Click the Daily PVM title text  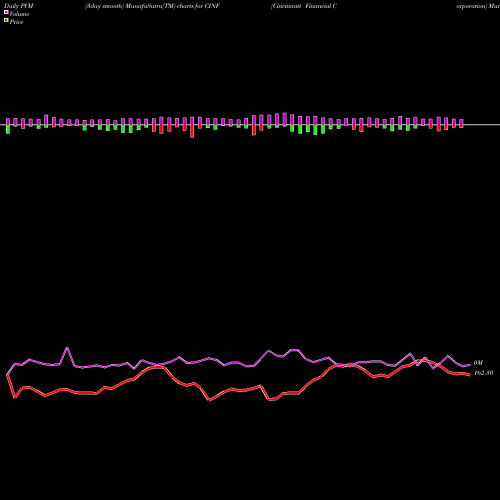tap(19, 6)
